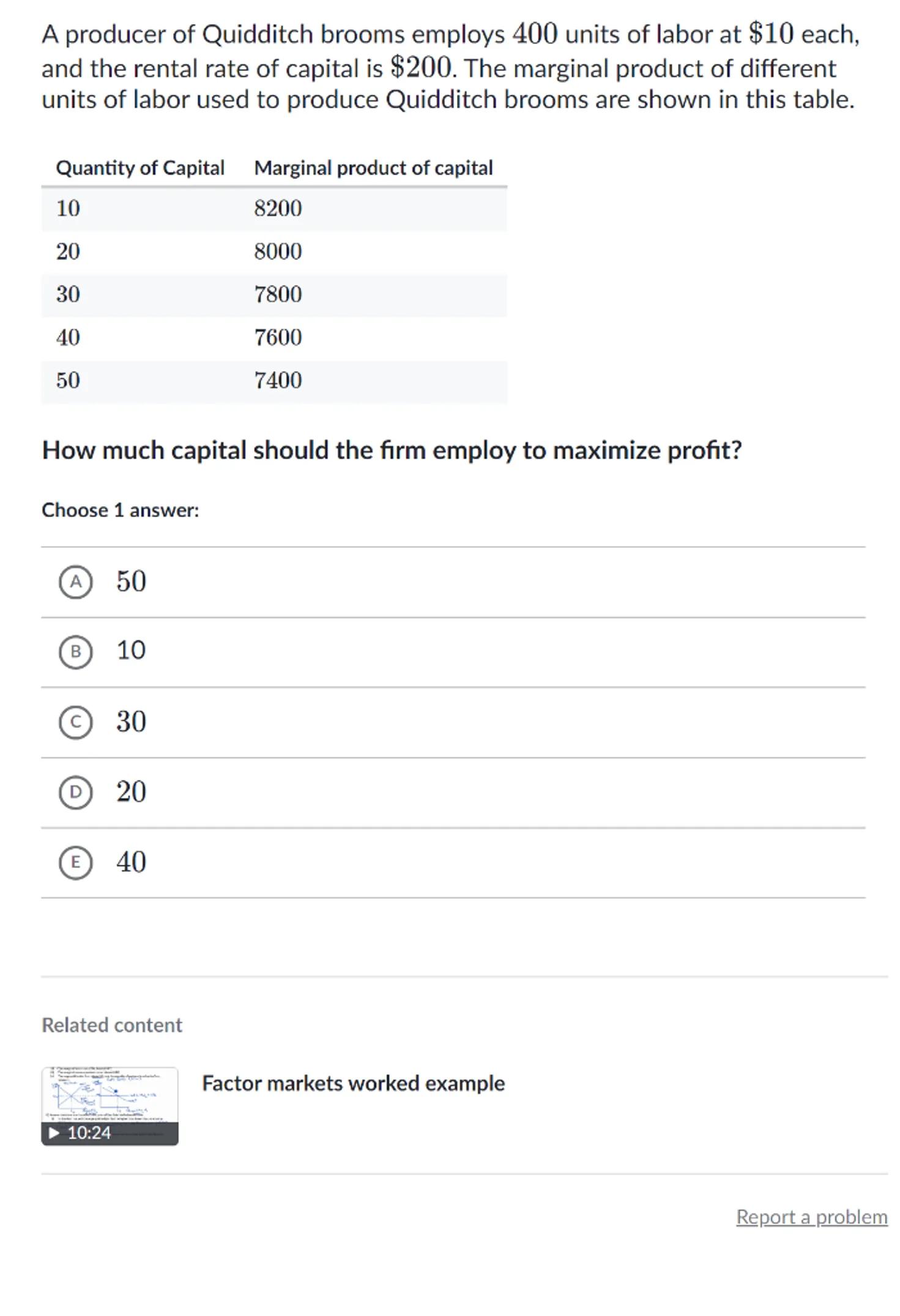Click the bold profit-maximizing question text
The width and height of the screenshot is (900, 1316).
coord(392,451)
